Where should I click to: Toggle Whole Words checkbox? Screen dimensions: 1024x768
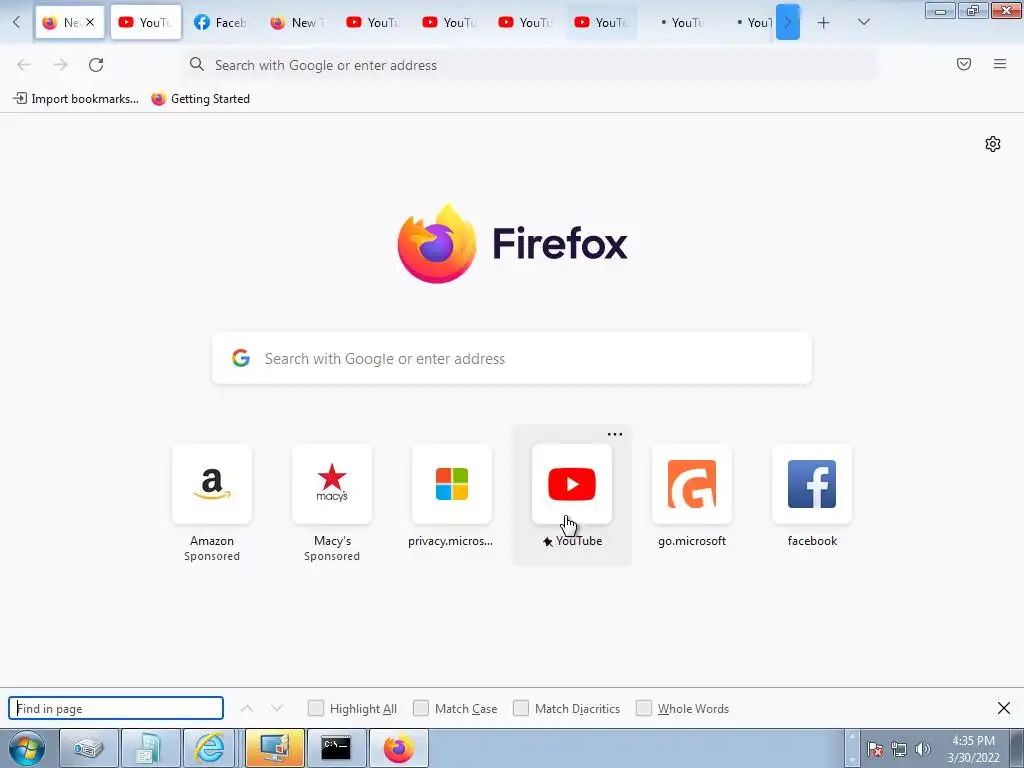pos(644,709)
